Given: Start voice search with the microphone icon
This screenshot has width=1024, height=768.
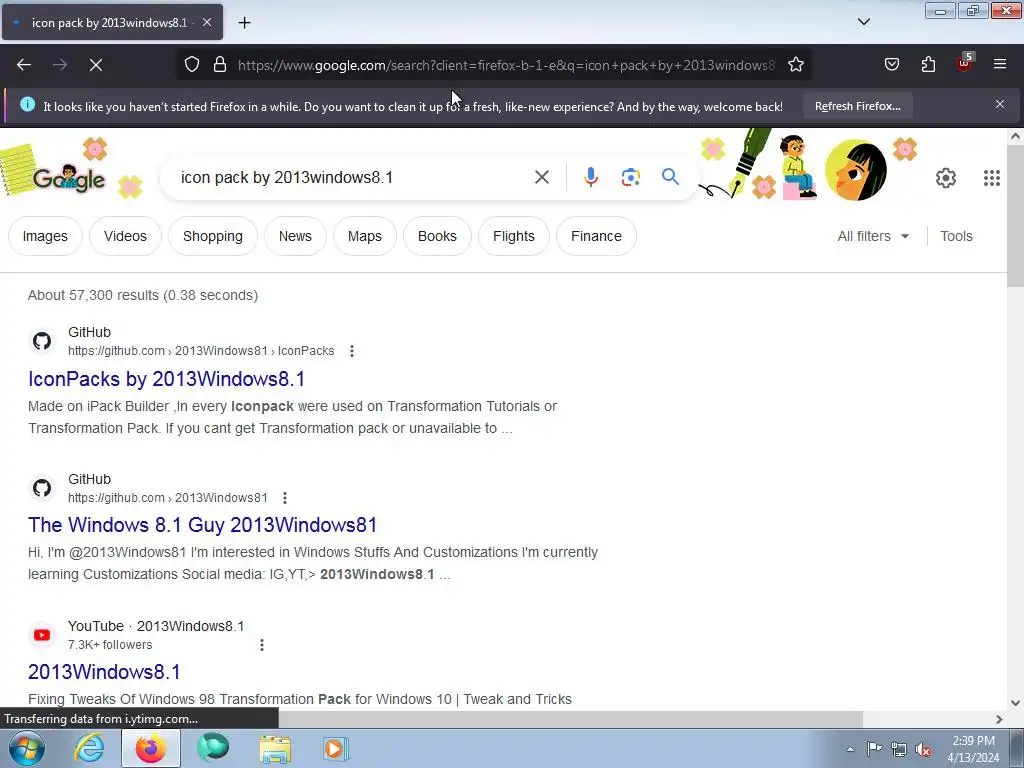Looking at the screenshot, I should tap(590, 177).
